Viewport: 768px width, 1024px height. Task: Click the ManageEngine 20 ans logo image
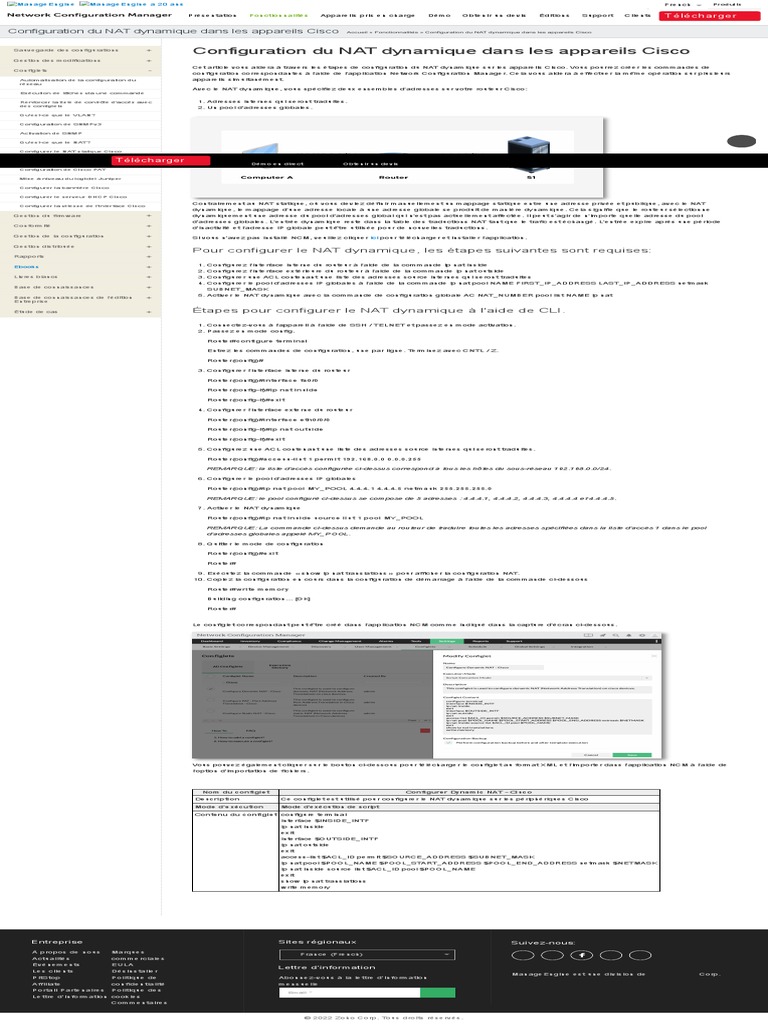click(131, 5)
